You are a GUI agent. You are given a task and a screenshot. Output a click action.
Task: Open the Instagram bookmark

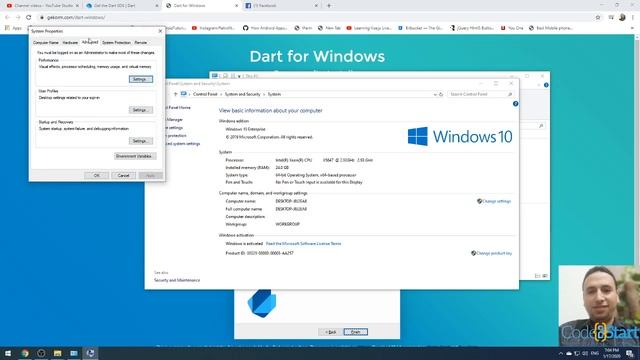coord(214,28)
